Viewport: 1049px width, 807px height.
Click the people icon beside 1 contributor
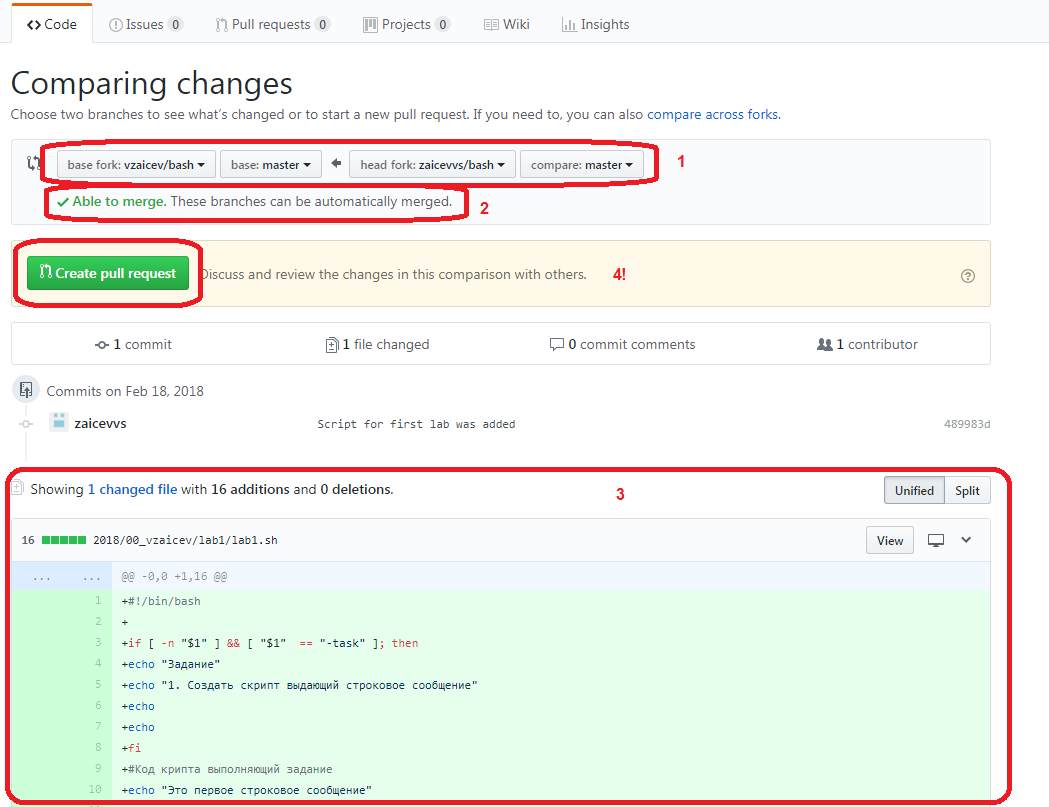[824, 345]
